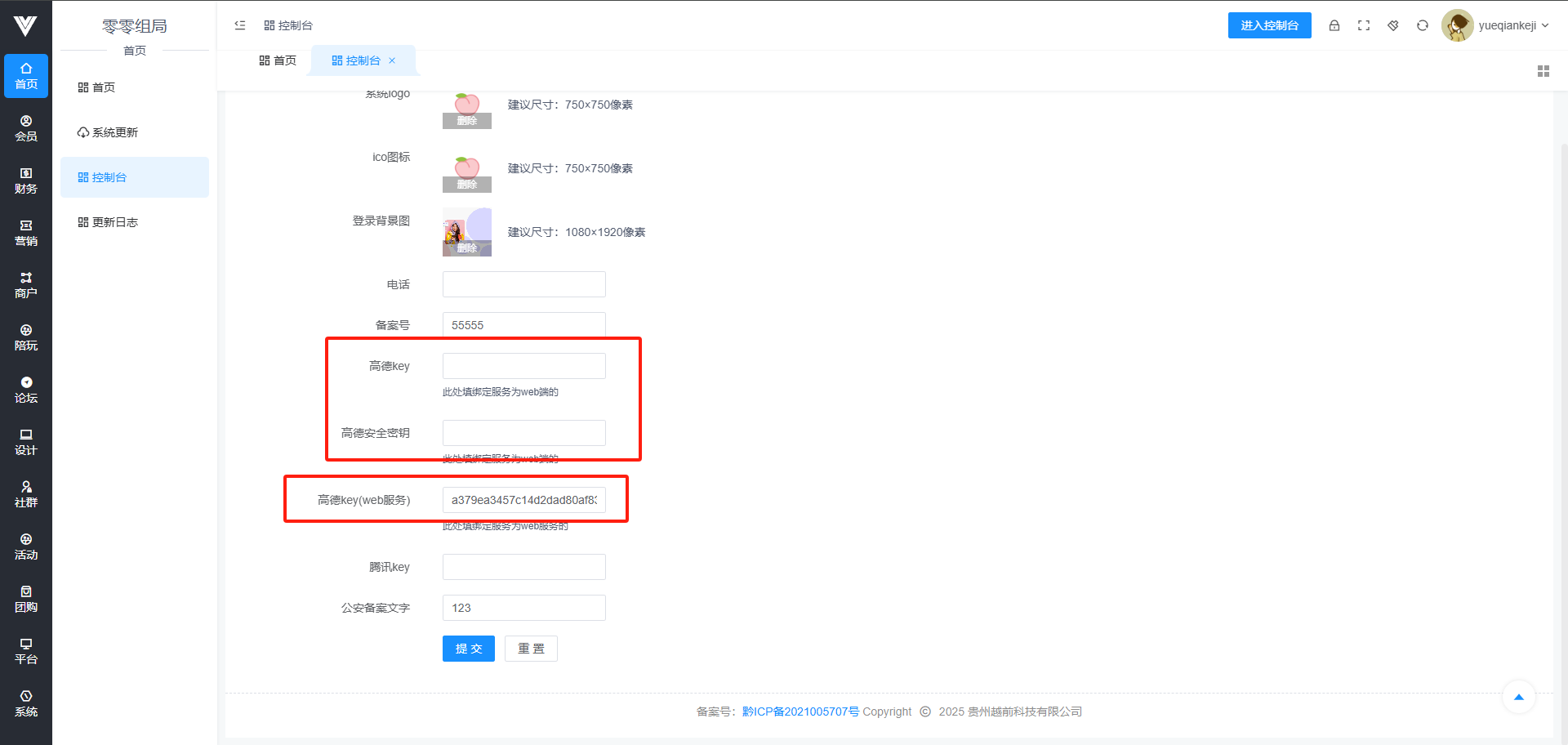
Task: Click the lock screen icon in header
Action: (x=1334, y=25)
